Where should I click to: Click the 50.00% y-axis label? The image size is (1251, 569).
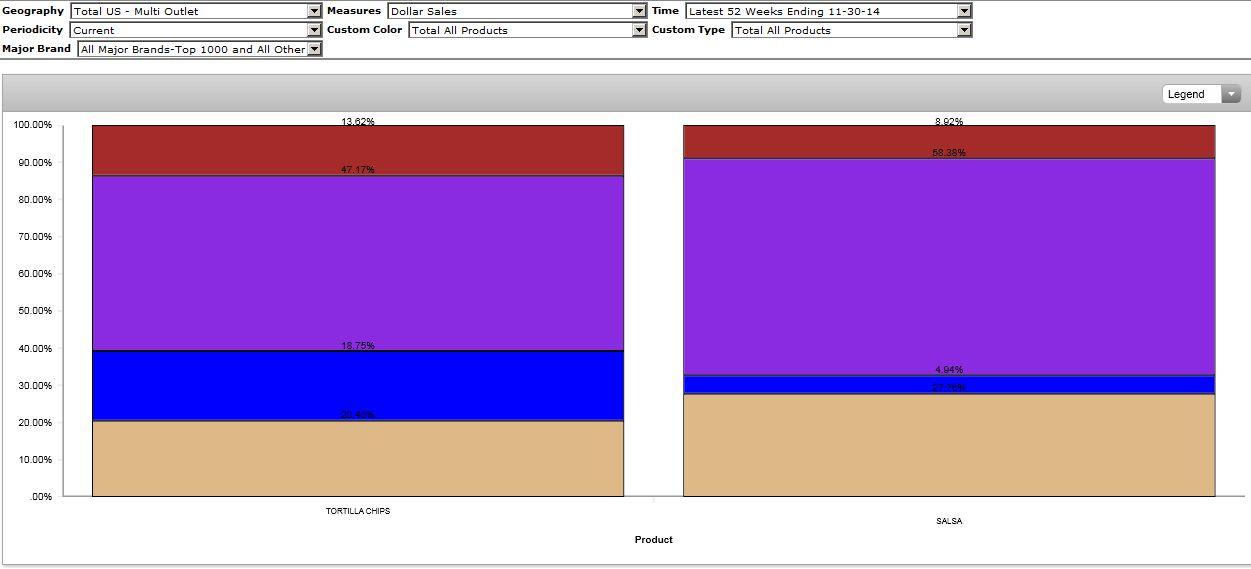pyautogui.click(x=33, y=311)
